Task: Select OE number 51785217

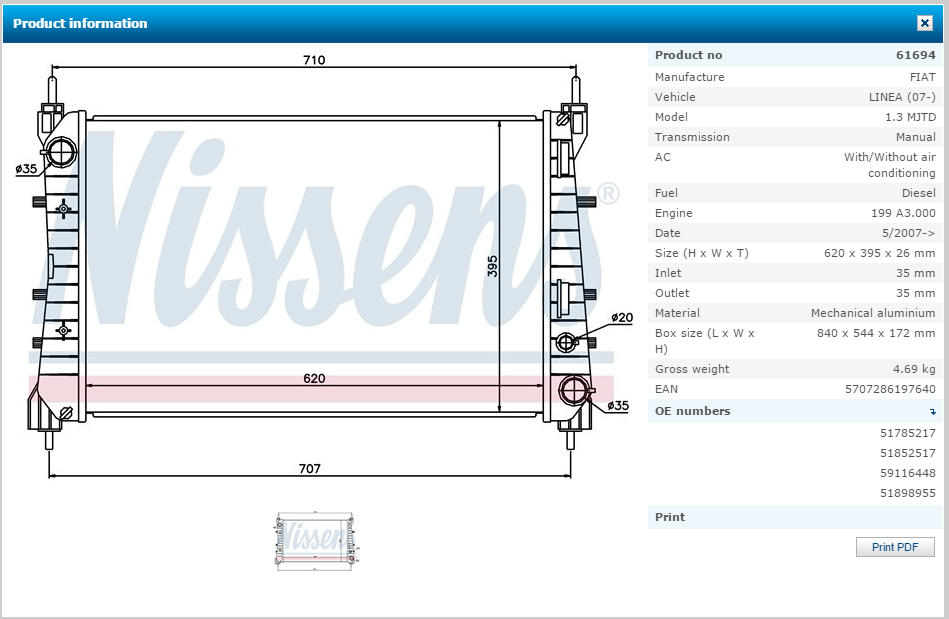Action: click(x=907, y=433)
